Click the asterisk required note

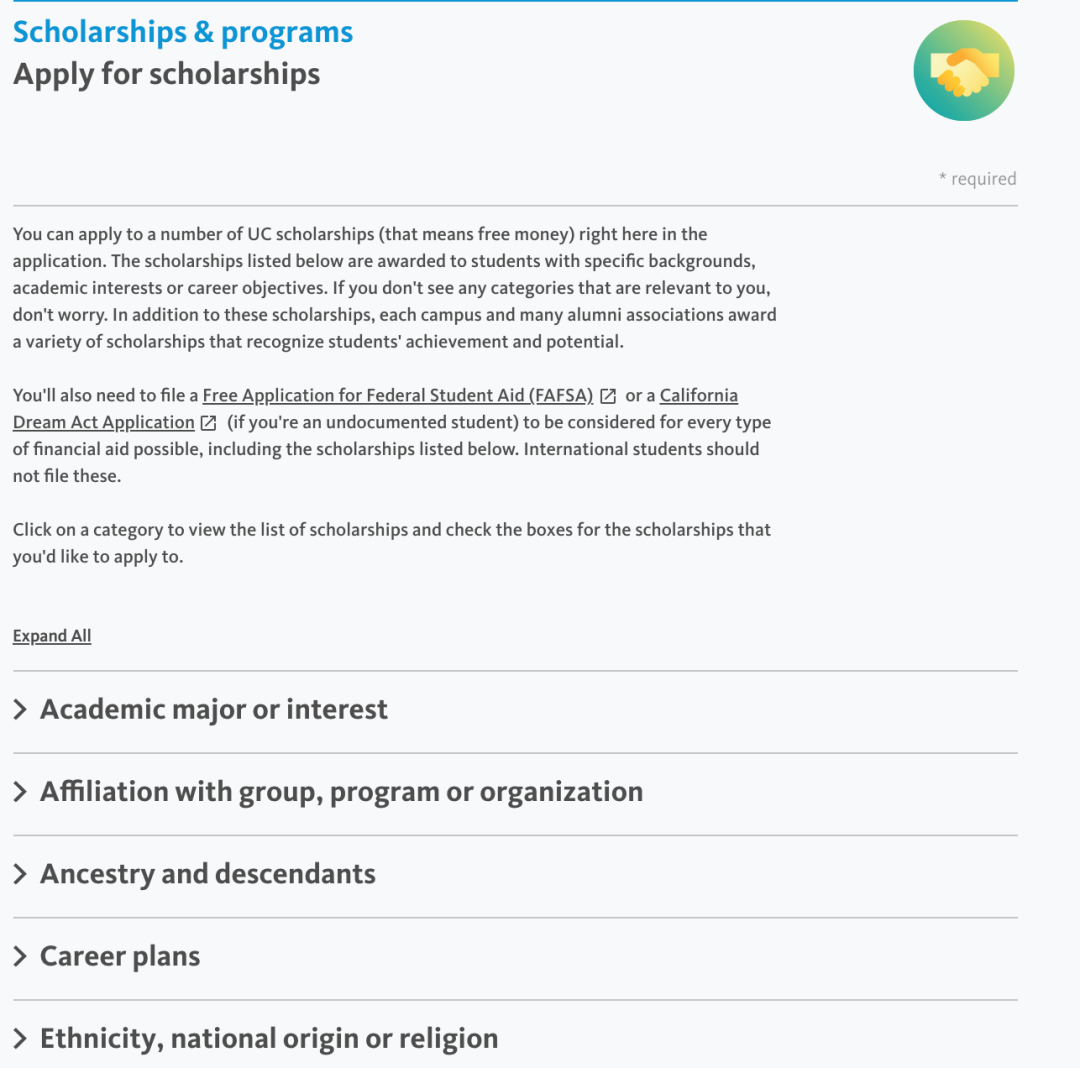click(x=977, y=179)
